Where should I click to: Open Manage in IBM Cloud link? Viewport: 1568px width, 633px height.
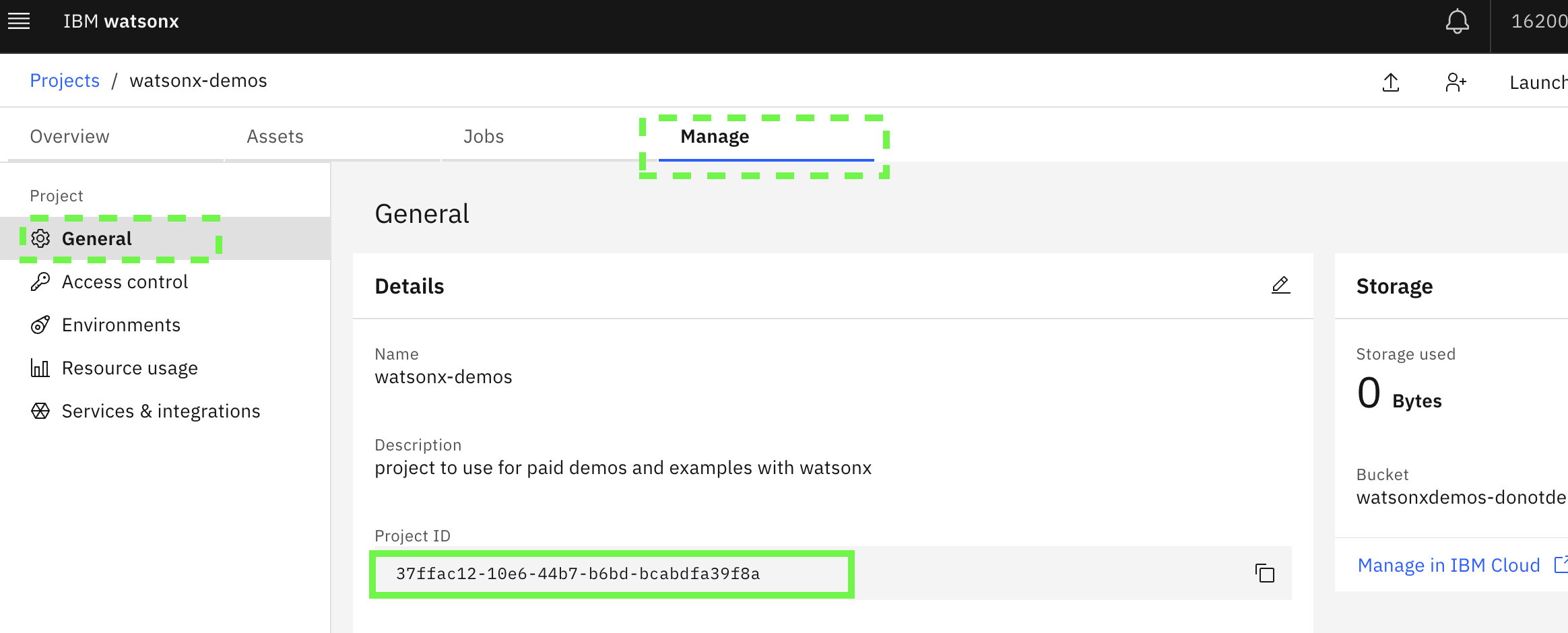[1462, 565]
